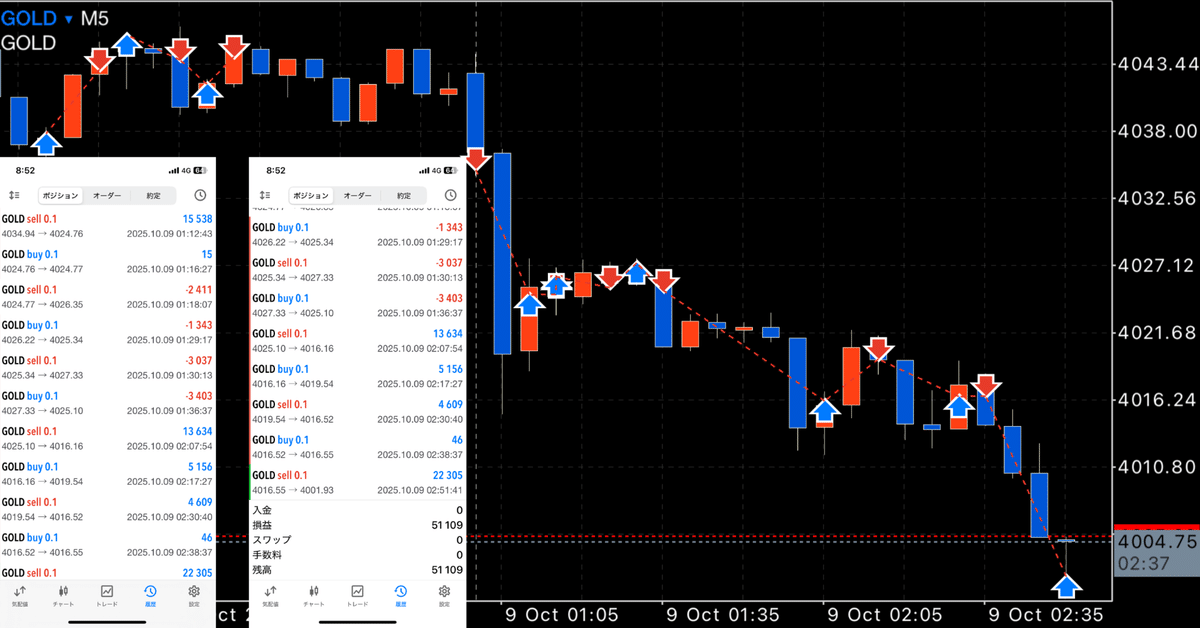This screenshot has height=628, width=1200.
Task: Open チャート chart icon in left panel
Action: pos(63,596)
